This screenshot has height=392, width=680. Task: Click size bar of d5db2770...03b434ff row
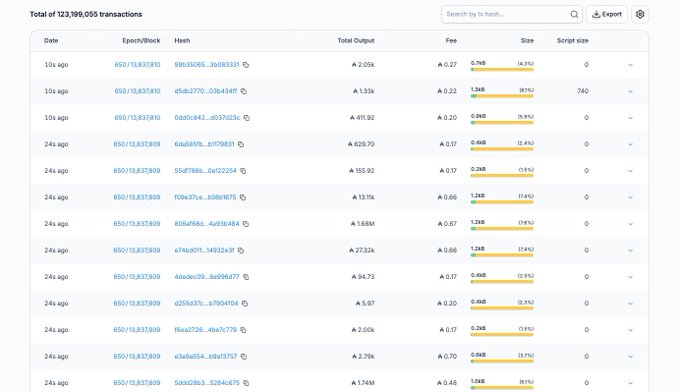click(502, 96)
